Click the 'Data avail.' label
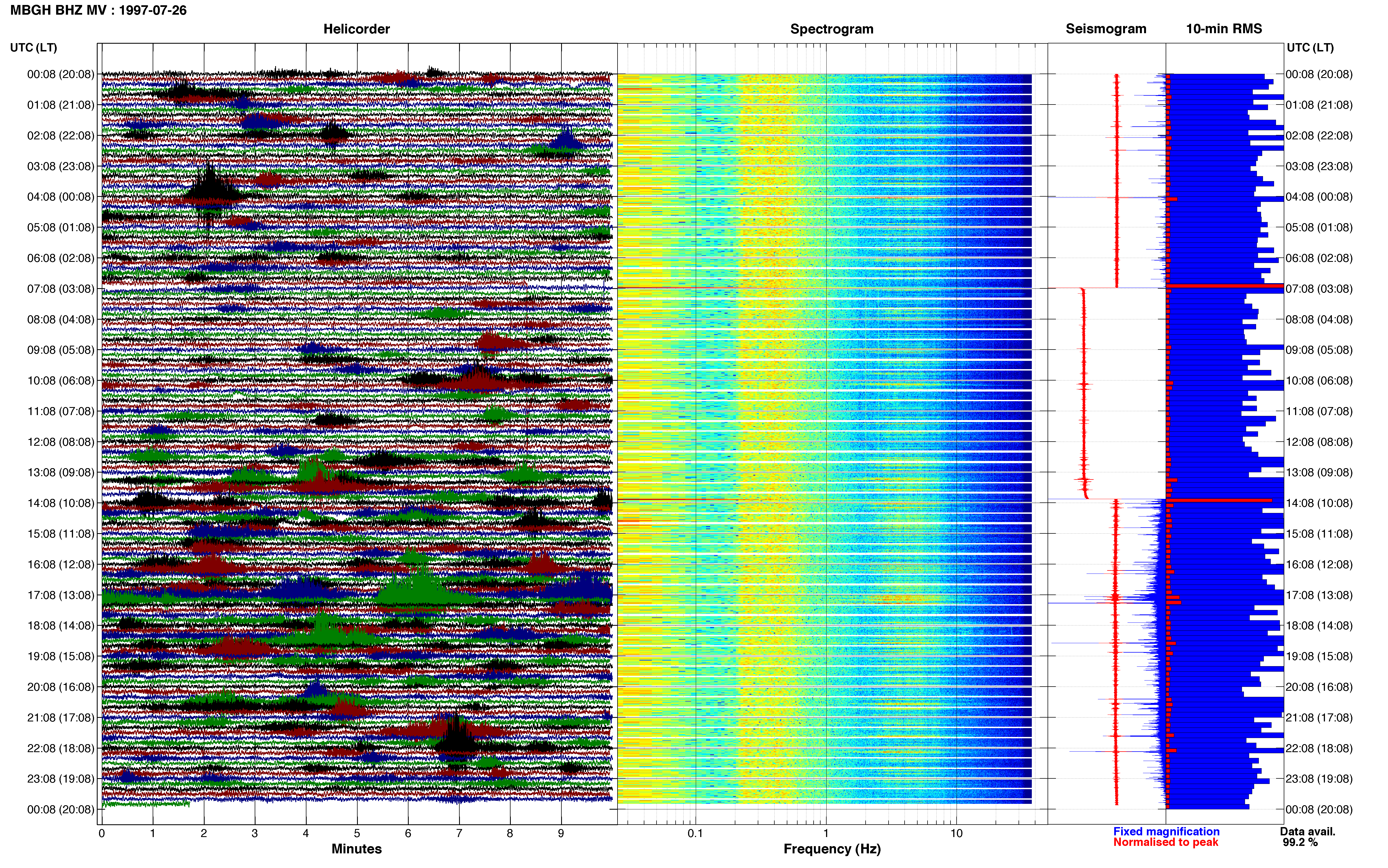This screenshot has height=868, width=1388. 1308,831
